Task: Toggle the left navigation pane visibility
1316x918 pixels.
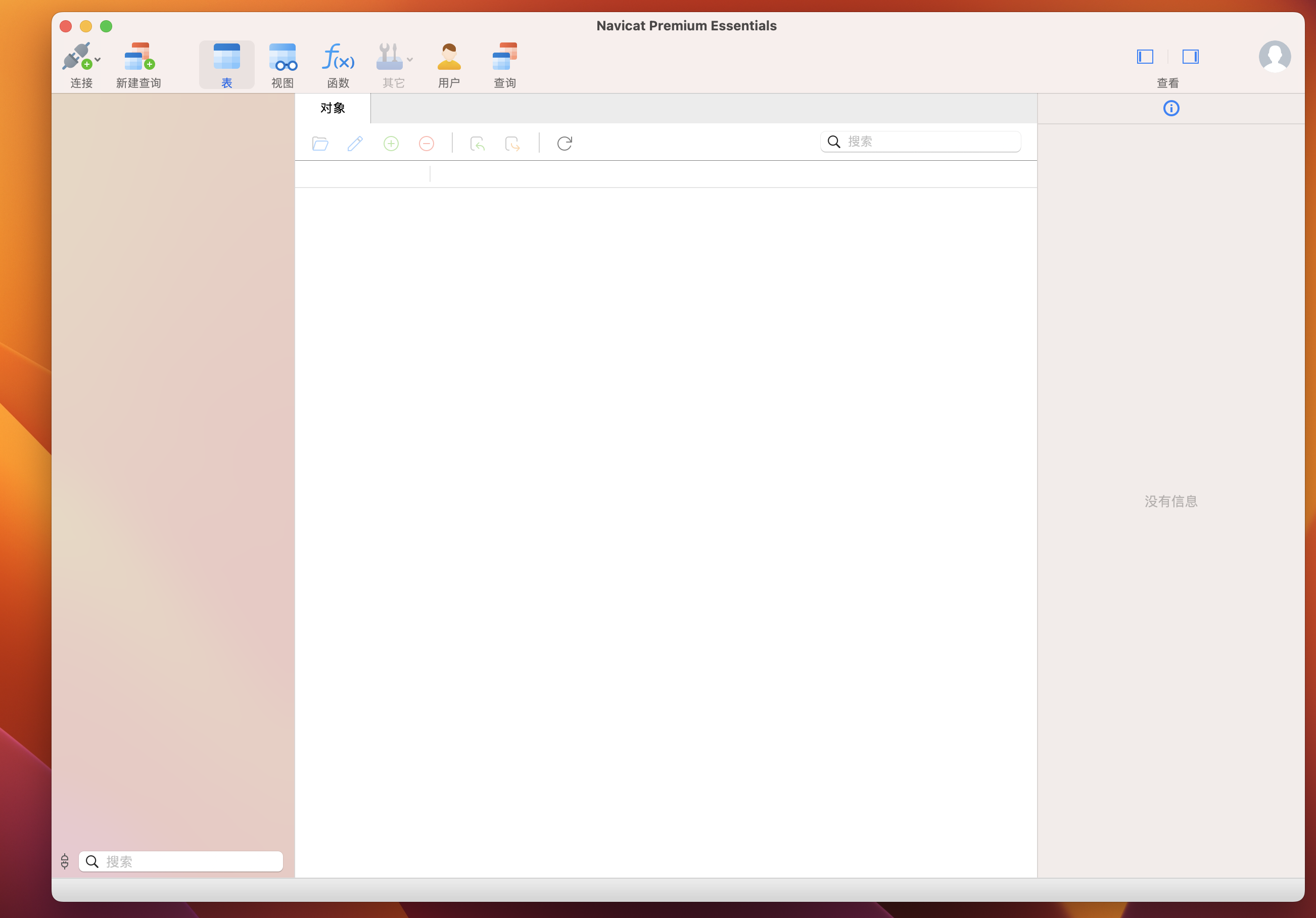Action: pyautogui.click(x=1145, y=57)
